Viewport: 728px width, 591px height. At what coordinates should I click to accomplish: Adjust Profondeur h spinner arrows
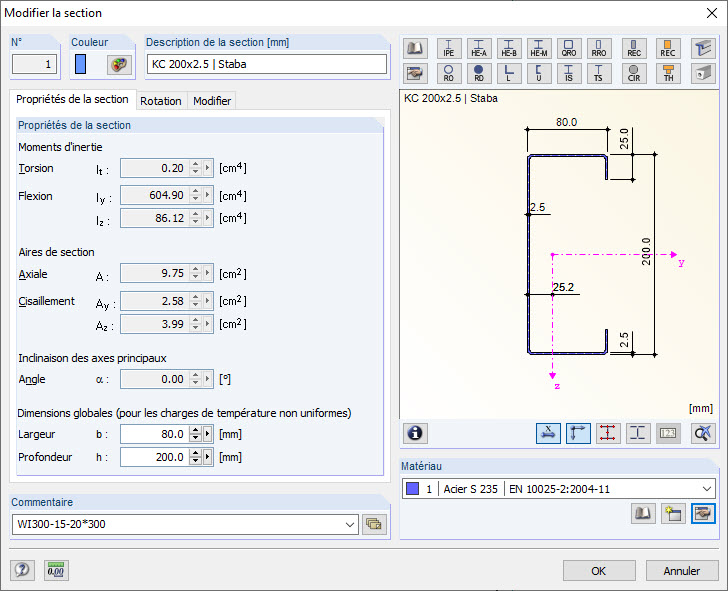pos(195,457)
